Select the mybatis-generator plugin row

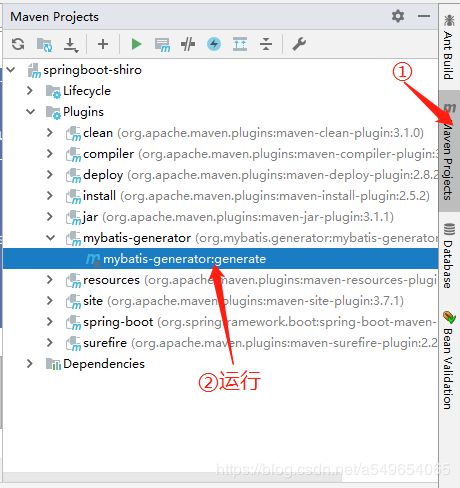pyautogui.click(x=221, y=238)
